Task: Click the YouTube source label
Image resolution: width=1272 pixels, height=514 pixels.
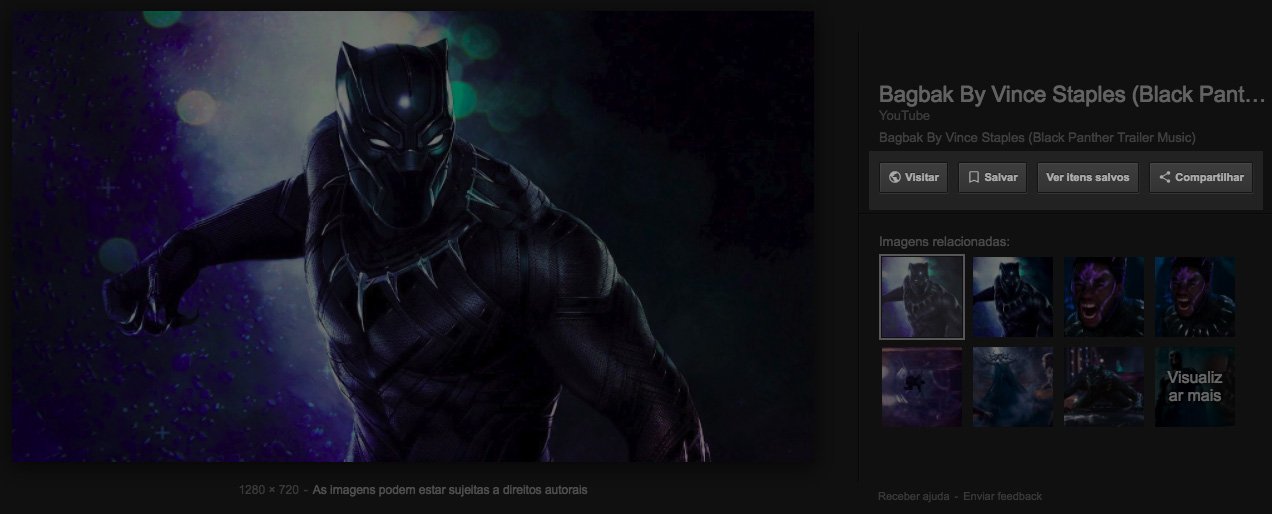Action: pyautogui.click(x=903, y=116)
